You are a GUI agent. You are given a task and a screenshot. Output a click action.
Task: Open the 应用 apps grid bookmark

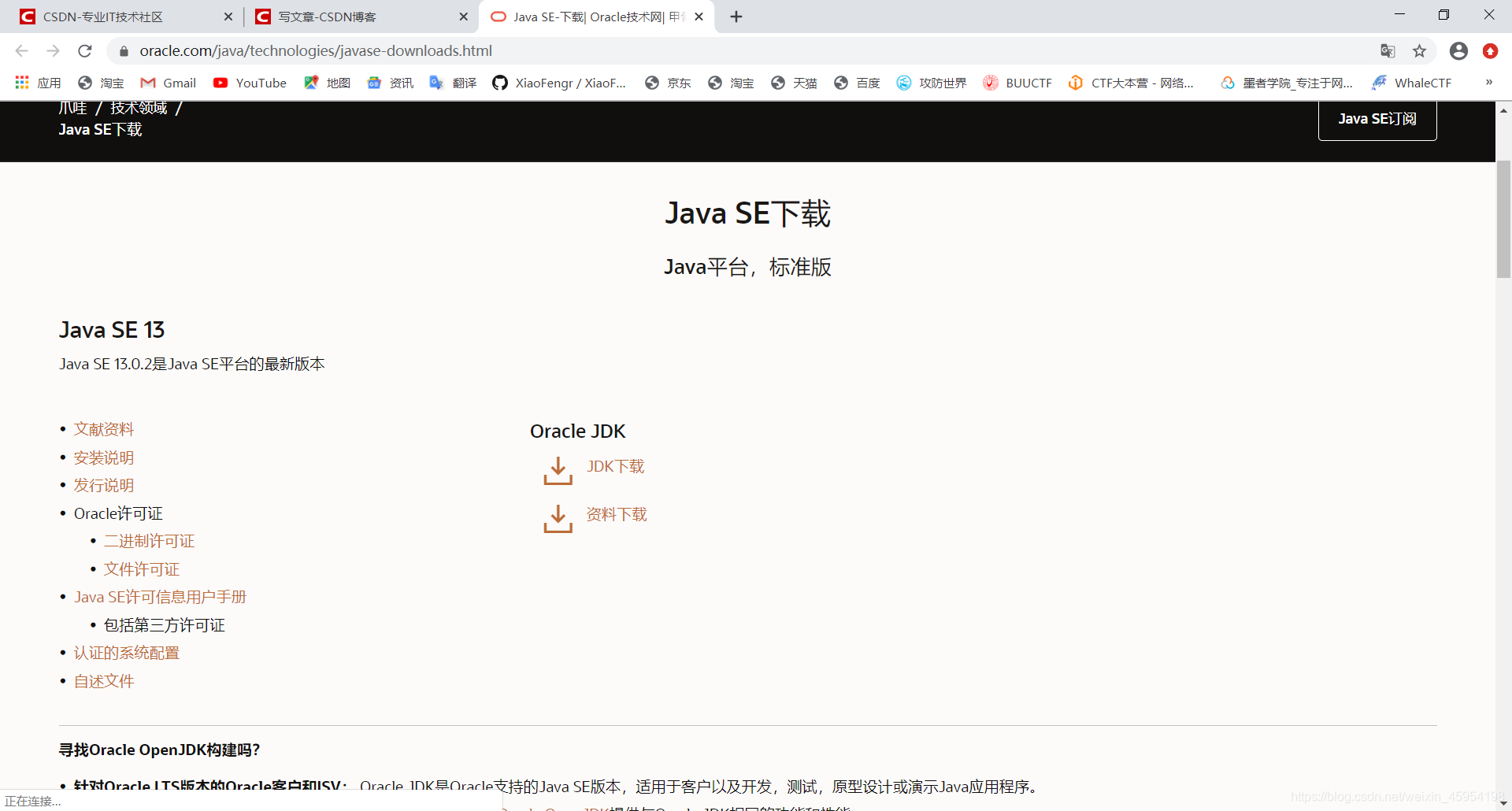pyautogui.click(x=38, y=83)
